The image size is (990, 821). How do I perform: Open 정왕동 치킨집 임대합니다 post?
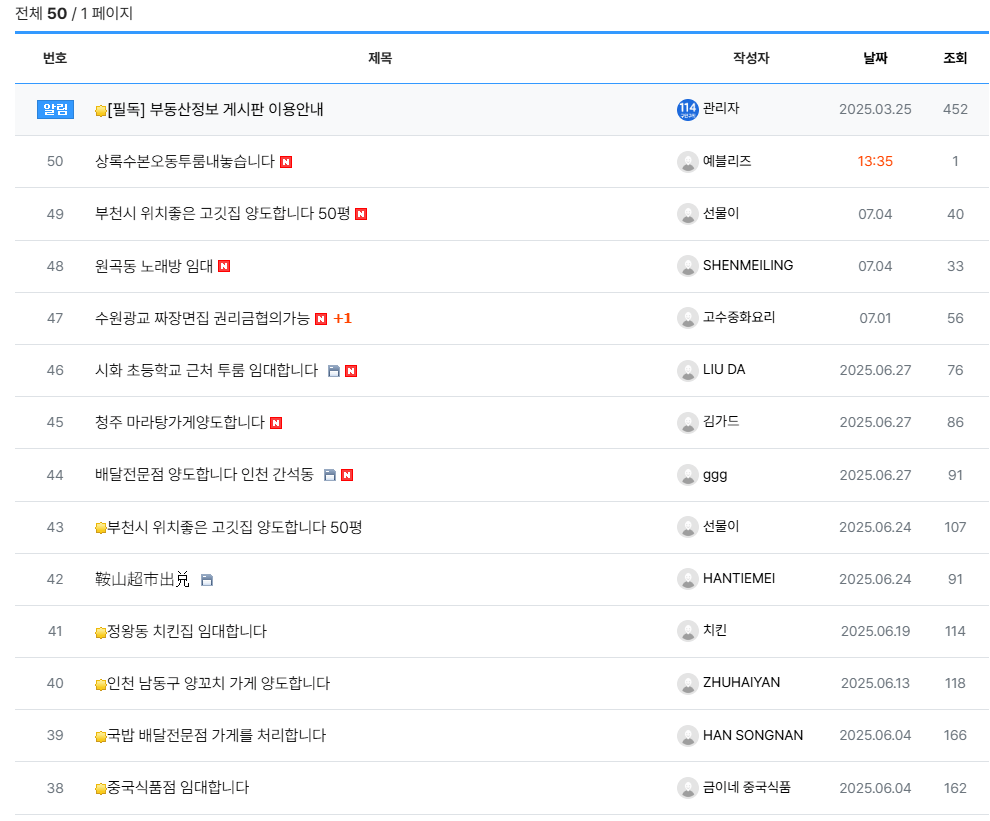[x=186, y=631]
